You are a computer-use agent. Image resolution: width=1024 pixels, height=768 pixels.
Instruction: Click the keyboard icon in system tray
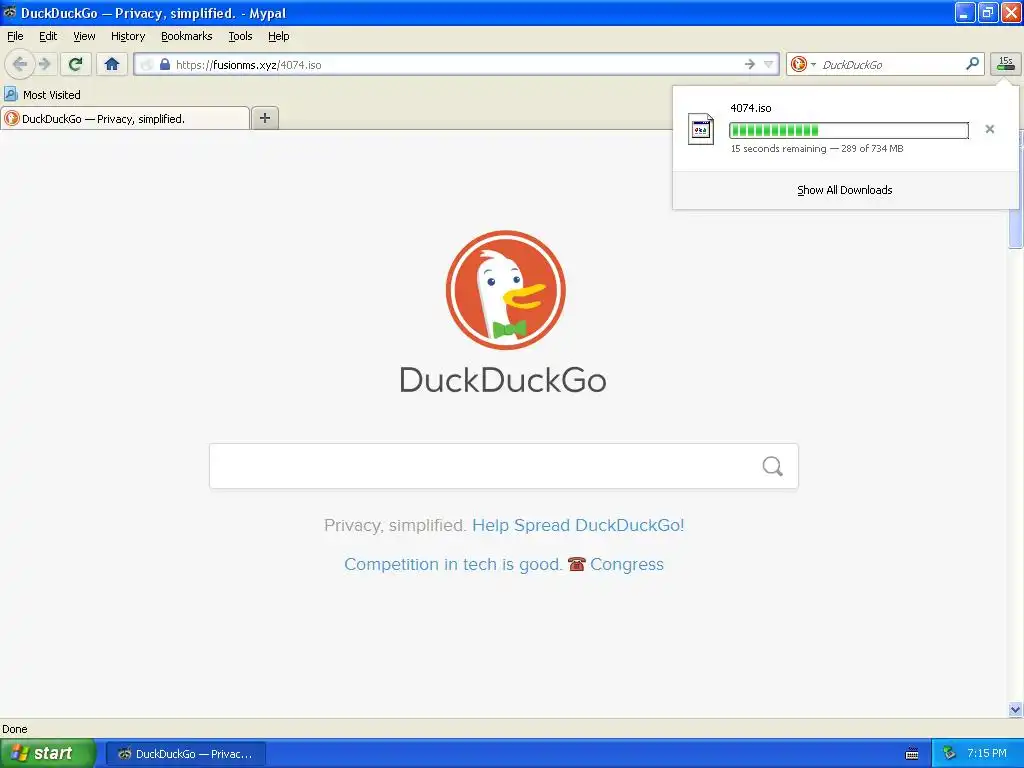point(912,754)
